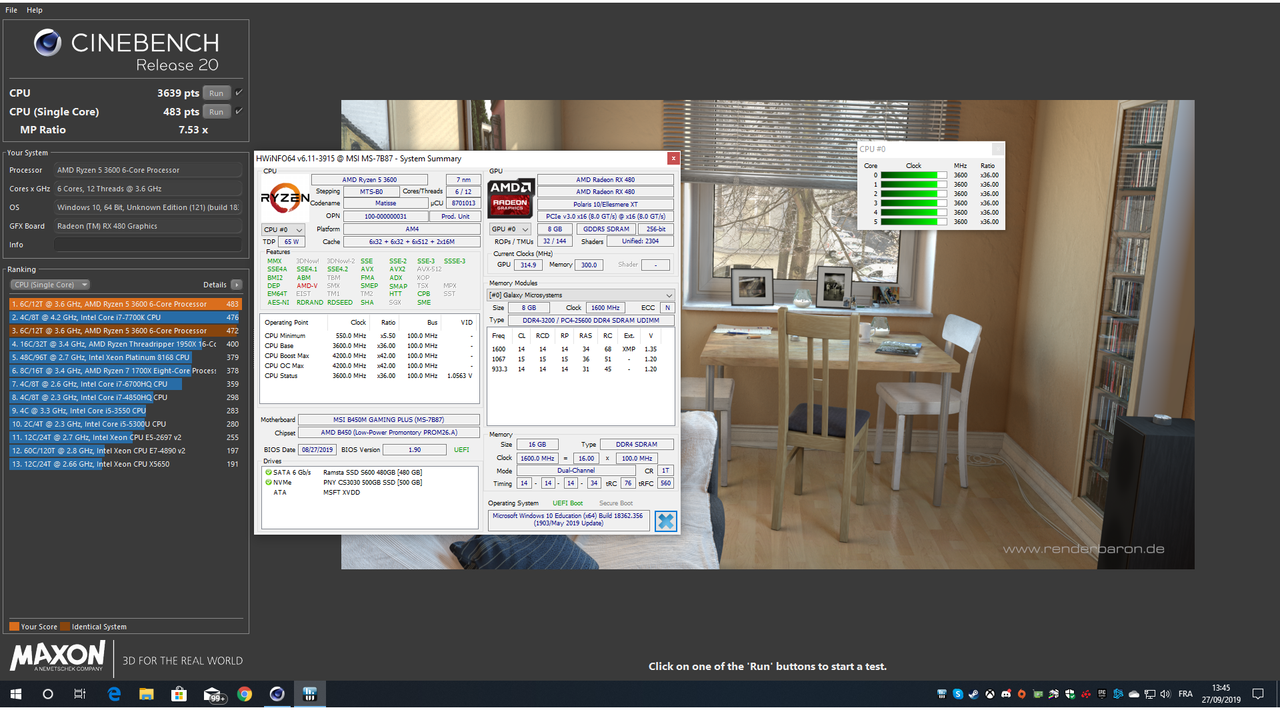
Task: Click the empty Info field in Cinebench
Action: click(148, 245)
